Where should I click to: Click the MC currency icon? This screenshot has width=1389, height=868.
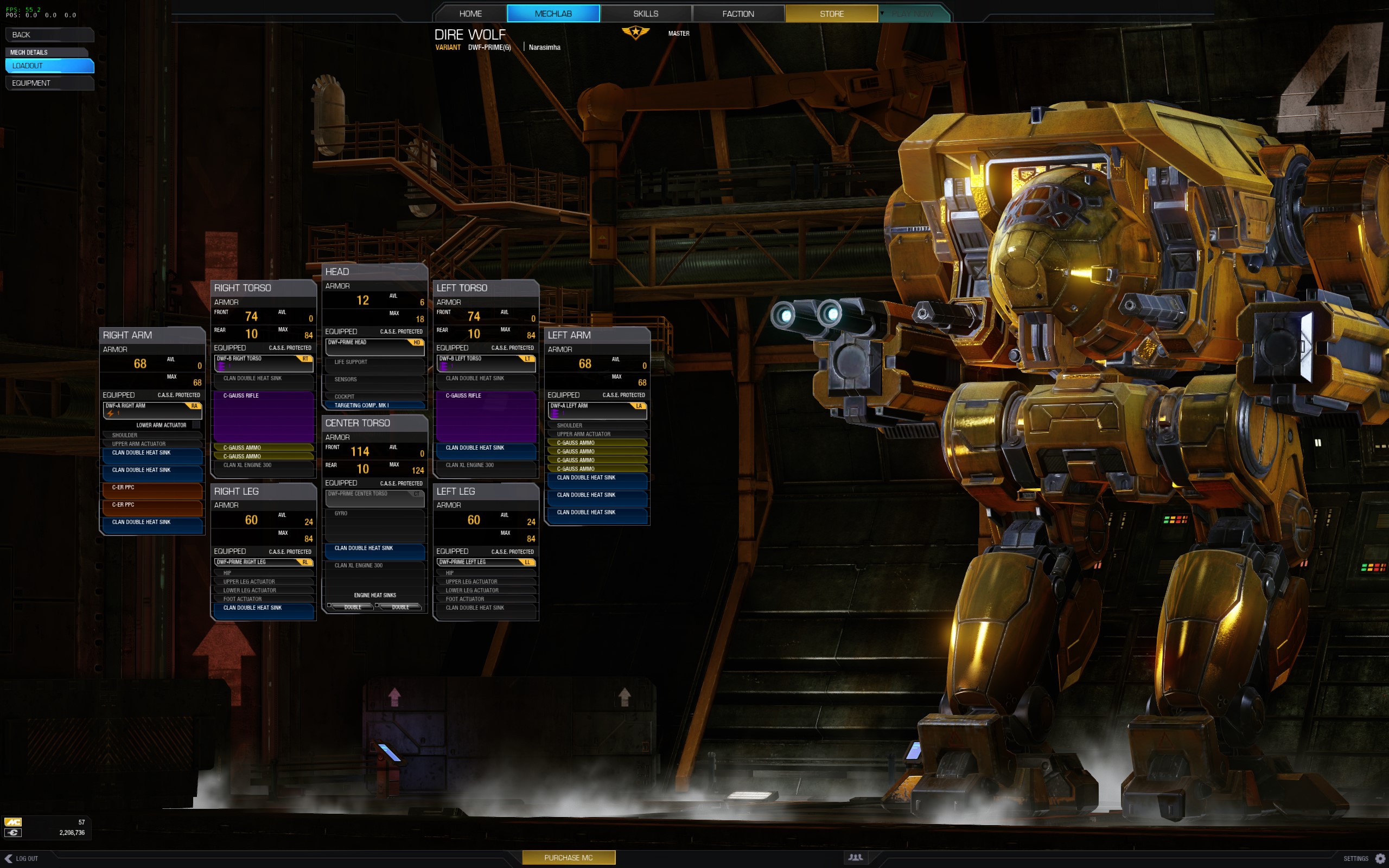click(x=12, y=822)
